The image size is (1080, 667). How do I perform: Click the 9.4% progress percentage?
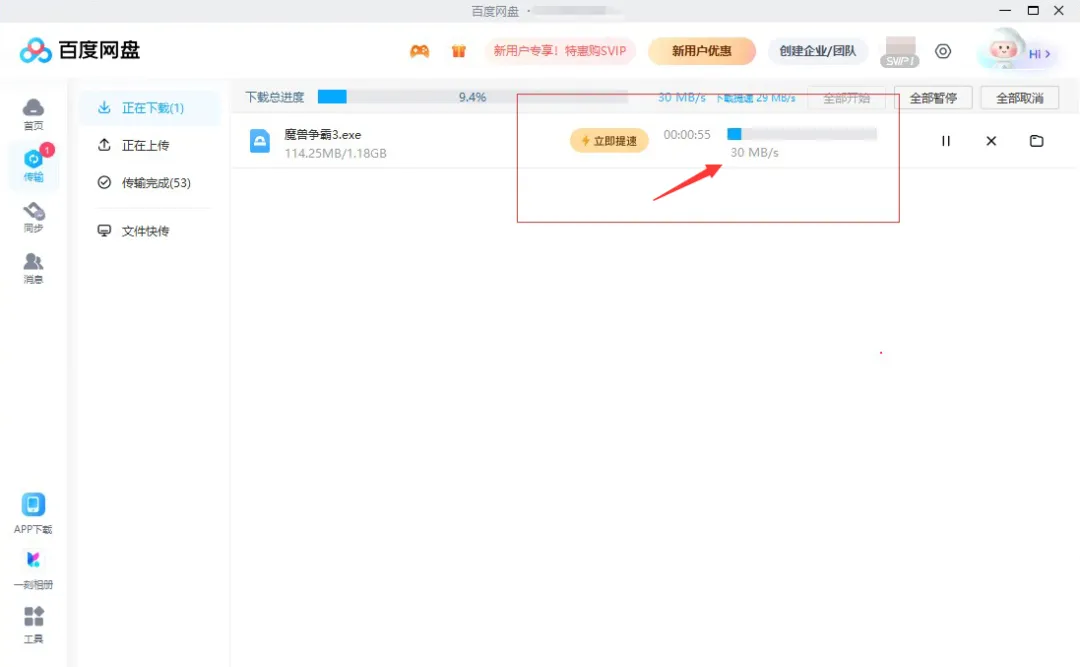coord(472,97)
